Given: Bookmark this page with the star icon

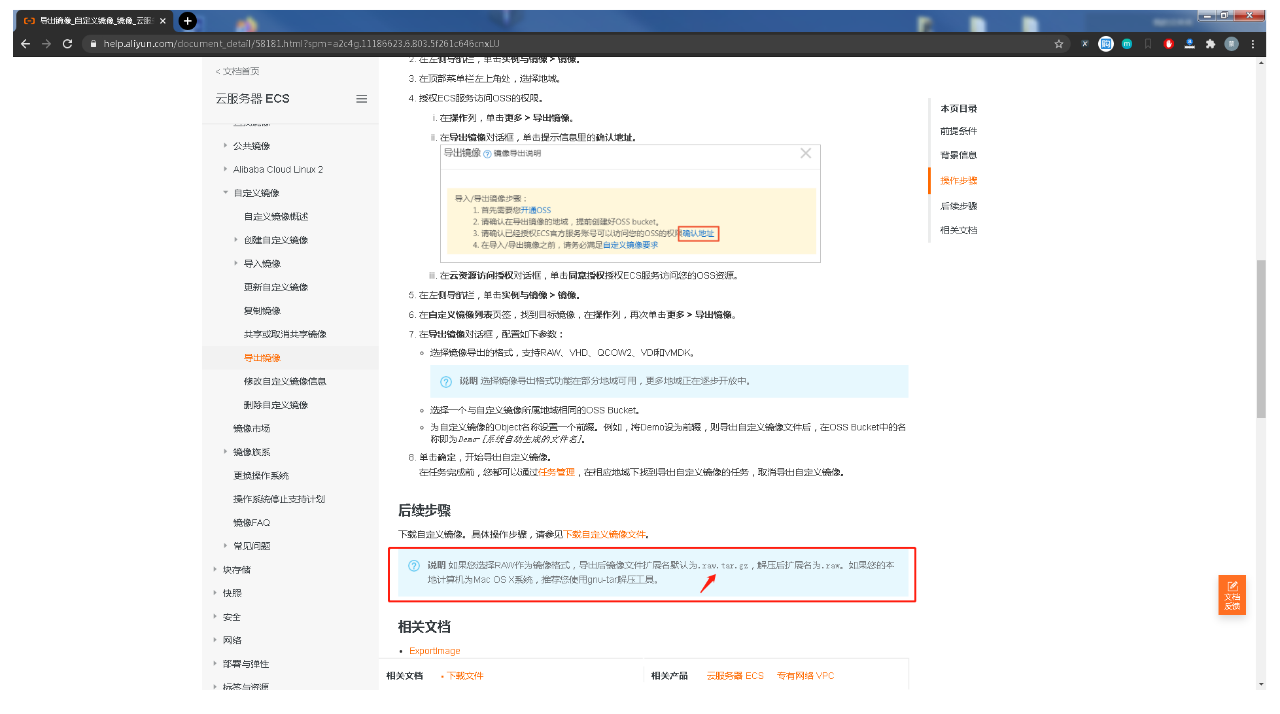Looking at the screenshot, I should (x=1059, y=44).
